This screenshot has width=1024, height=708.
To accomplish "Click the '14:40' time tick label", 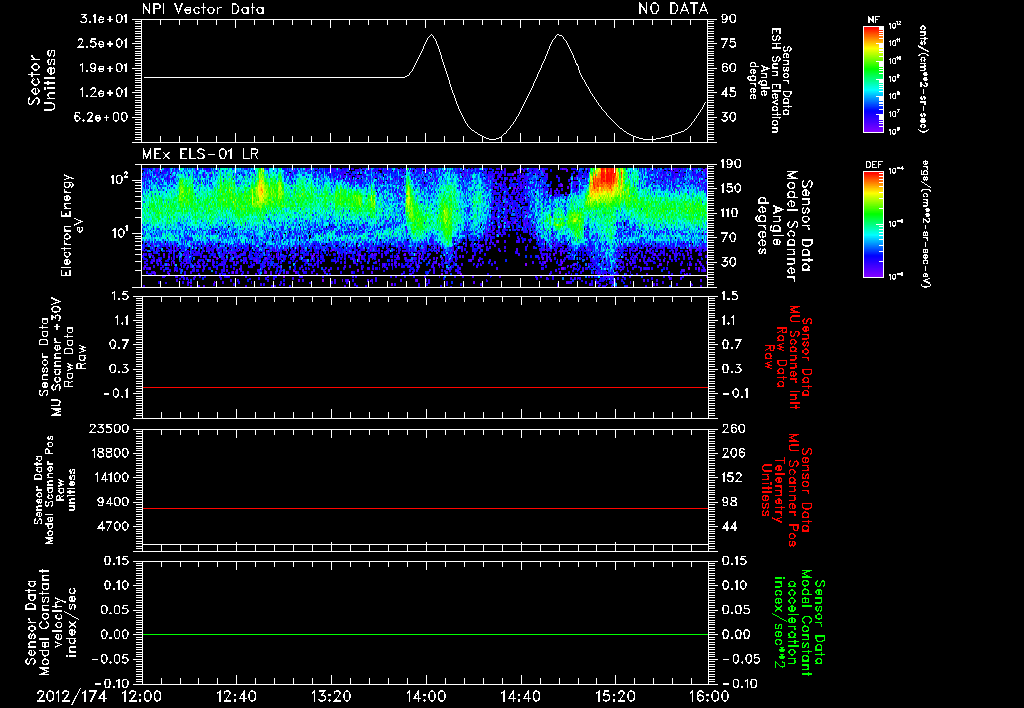I will pyautogui.click(x=520, y=696).
